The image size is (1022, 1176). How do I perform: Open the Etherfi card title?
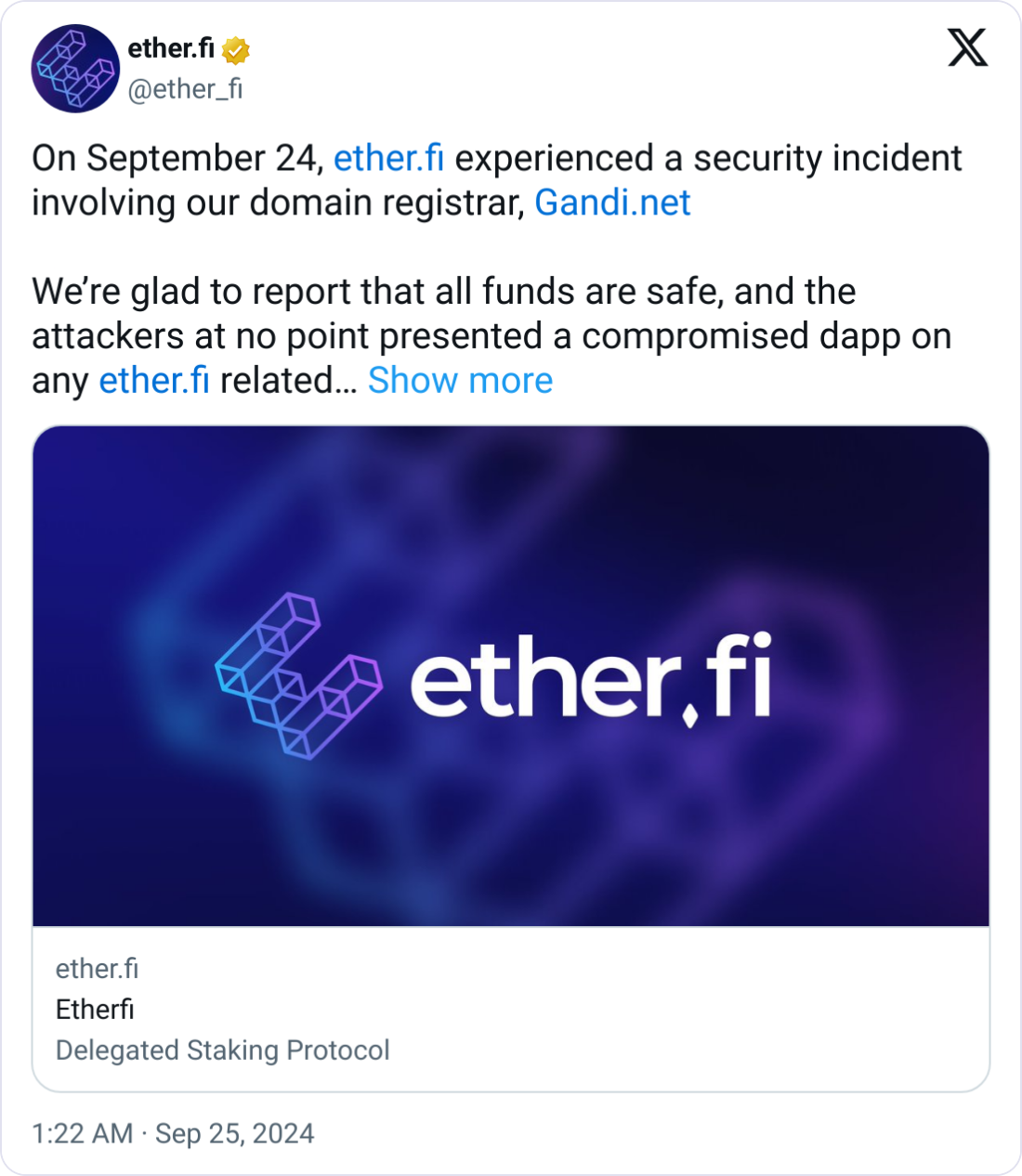click(x=95, y=1009)
